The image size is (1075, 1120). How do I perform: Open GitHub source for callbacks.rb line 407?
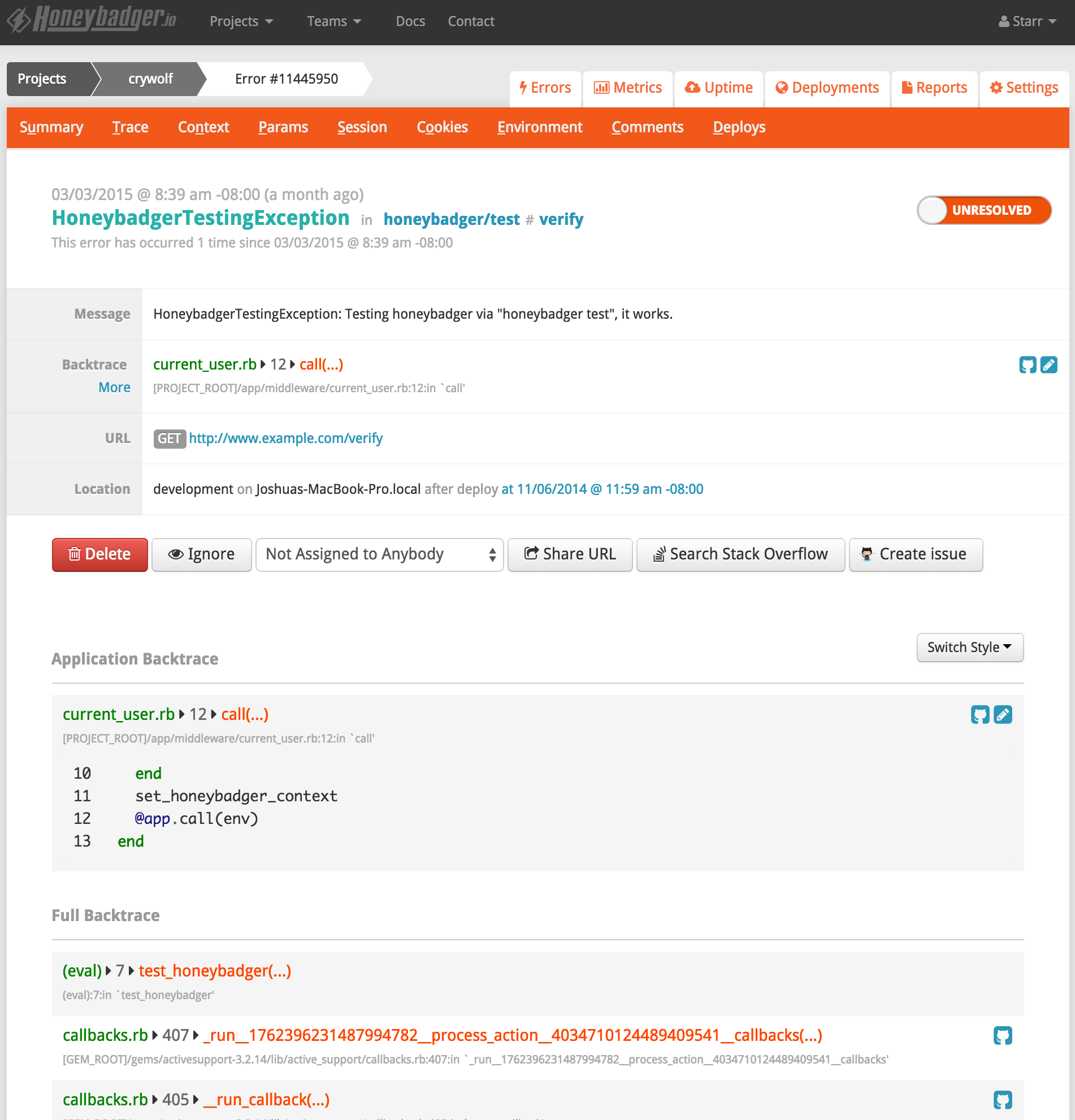click(1003, 1035)
